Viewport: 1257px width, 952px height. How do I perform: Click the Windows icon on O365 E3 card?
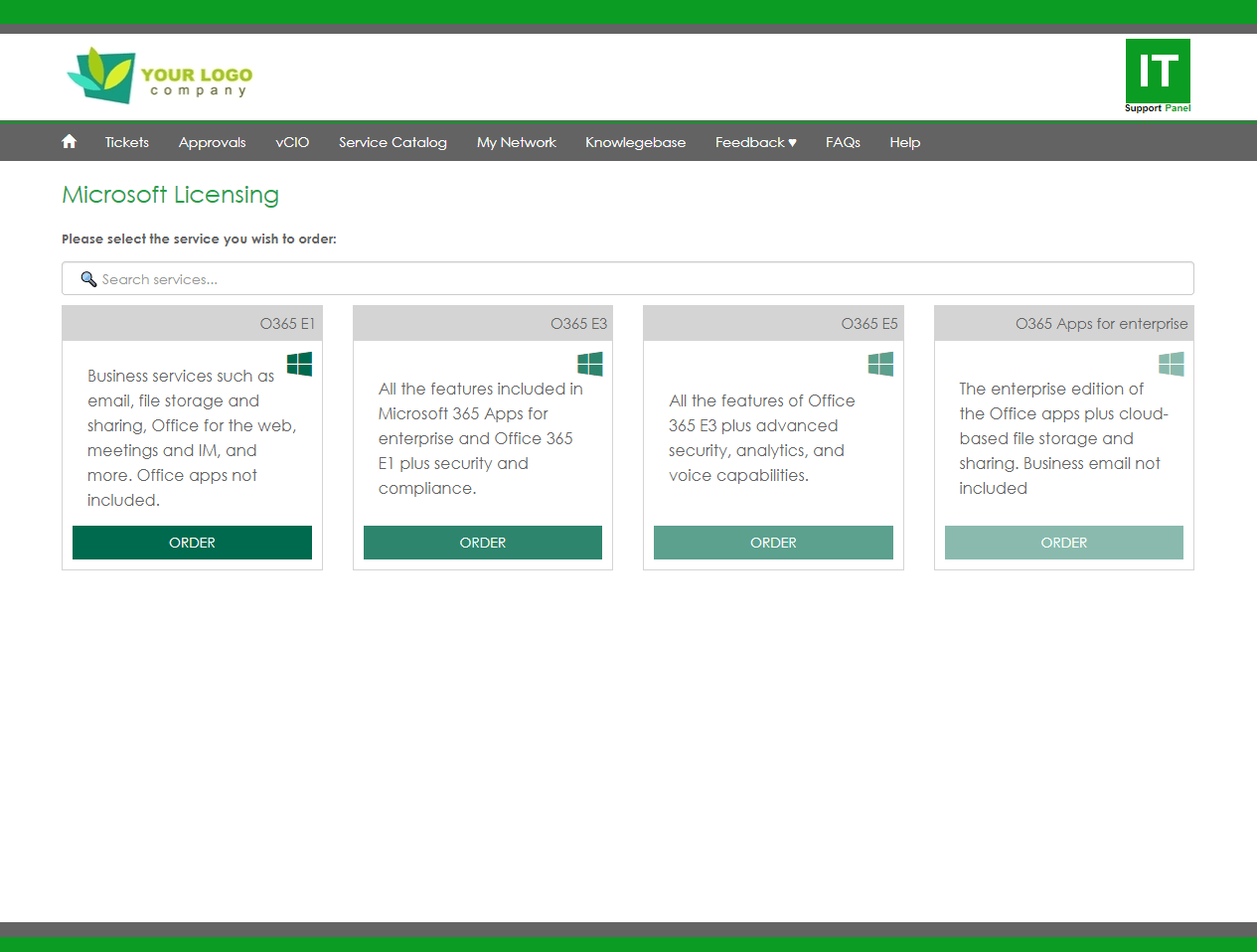(x=590, y=364)
